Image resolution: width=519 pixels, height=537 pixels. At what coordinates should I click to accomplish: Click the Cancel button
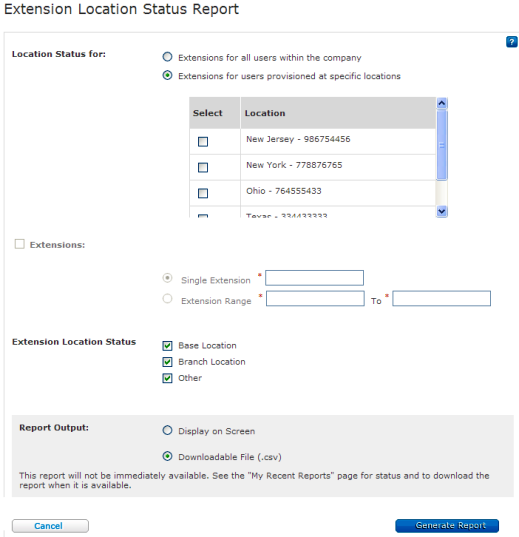click(x=50, y=526)
